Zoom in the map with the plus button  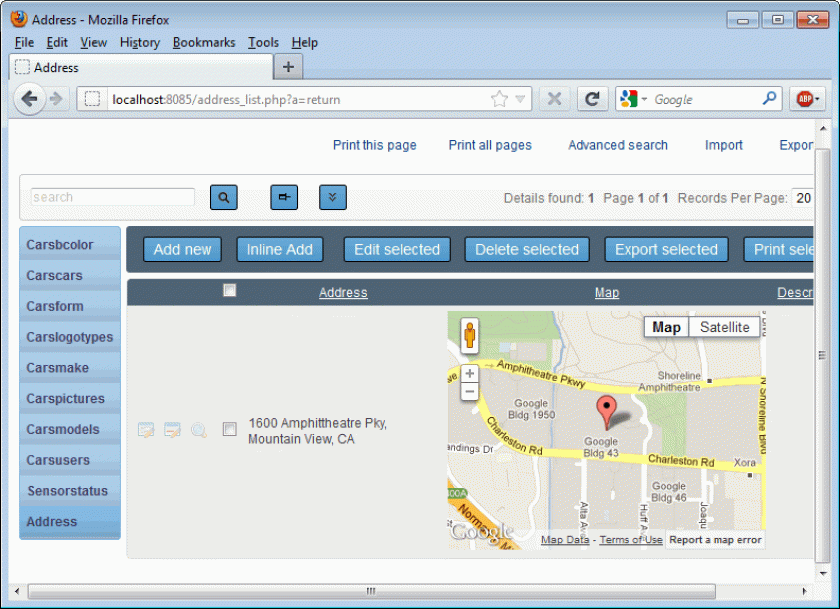(x=469, y=373)
